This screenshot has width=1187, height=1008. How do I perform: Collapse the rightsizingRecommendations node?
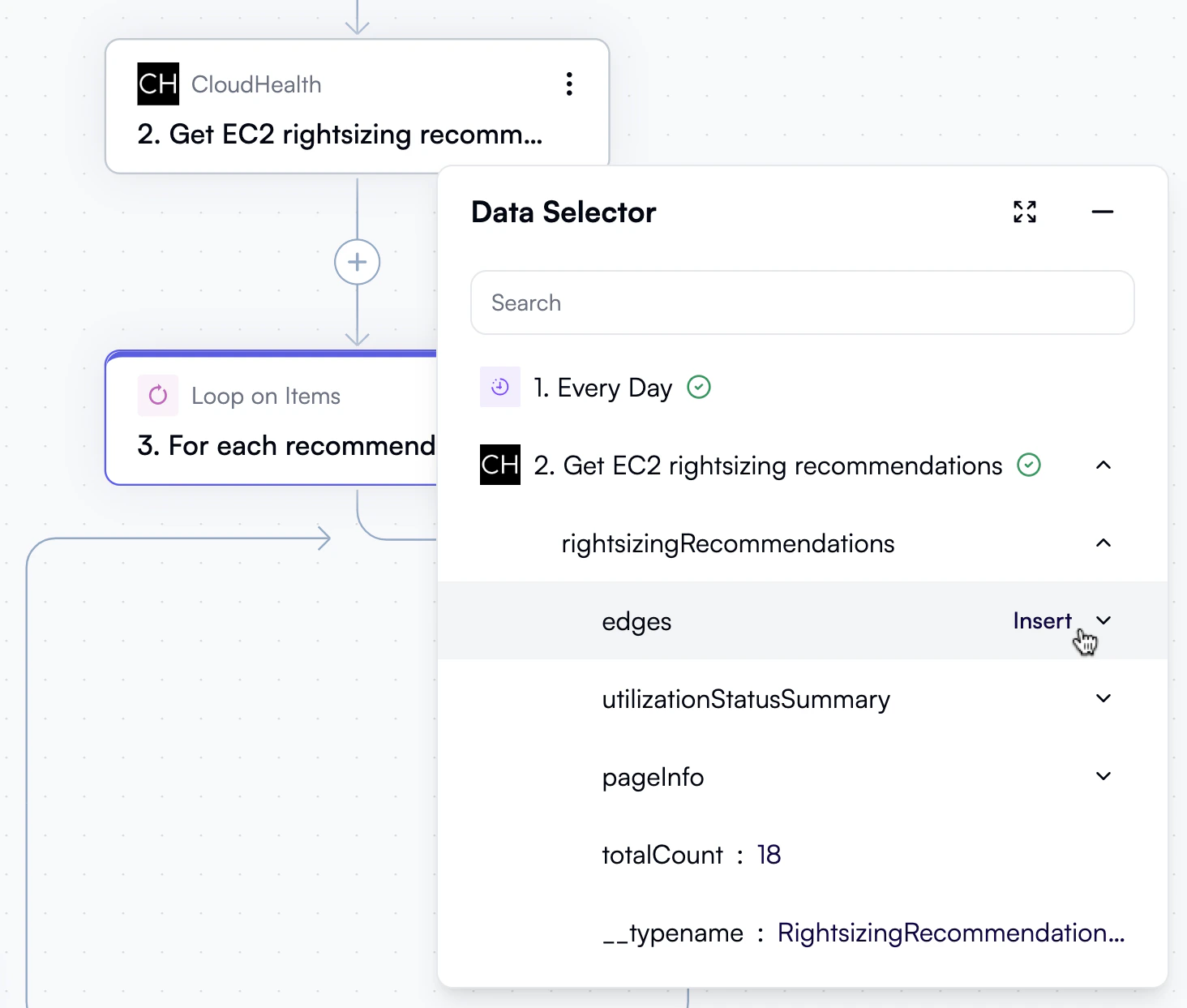point(1103,543)
